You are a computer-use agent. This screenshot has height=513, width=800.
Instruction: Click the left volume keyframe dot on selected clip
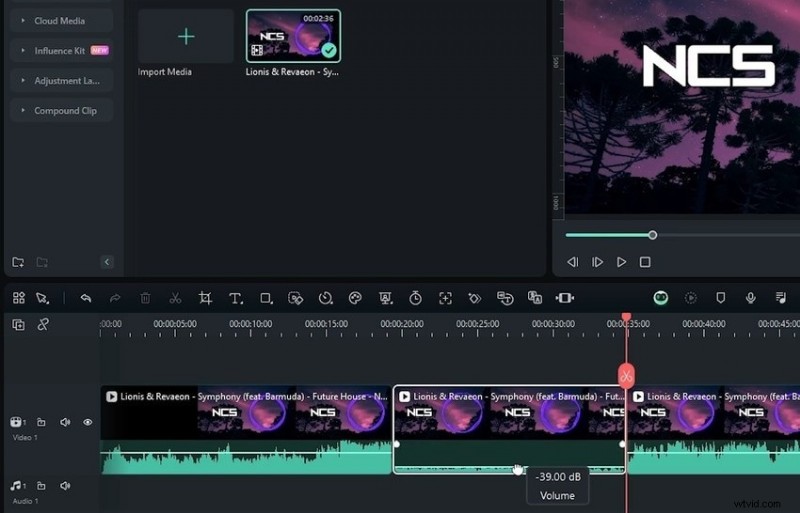click(x=397, y=444)
